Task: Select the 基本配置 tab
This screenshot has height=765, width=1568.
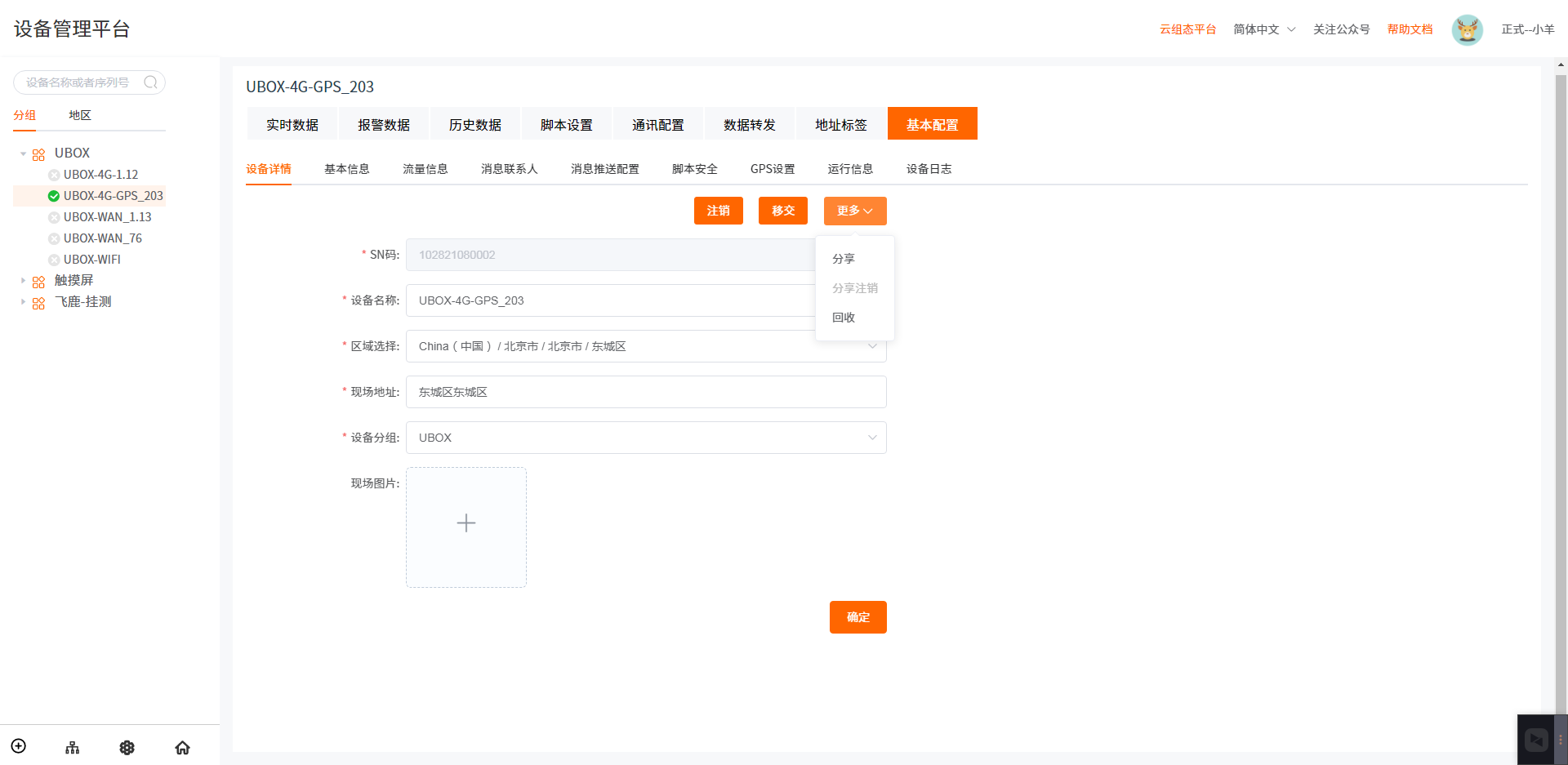Action: pyautogui.click(x=933, y=124)
